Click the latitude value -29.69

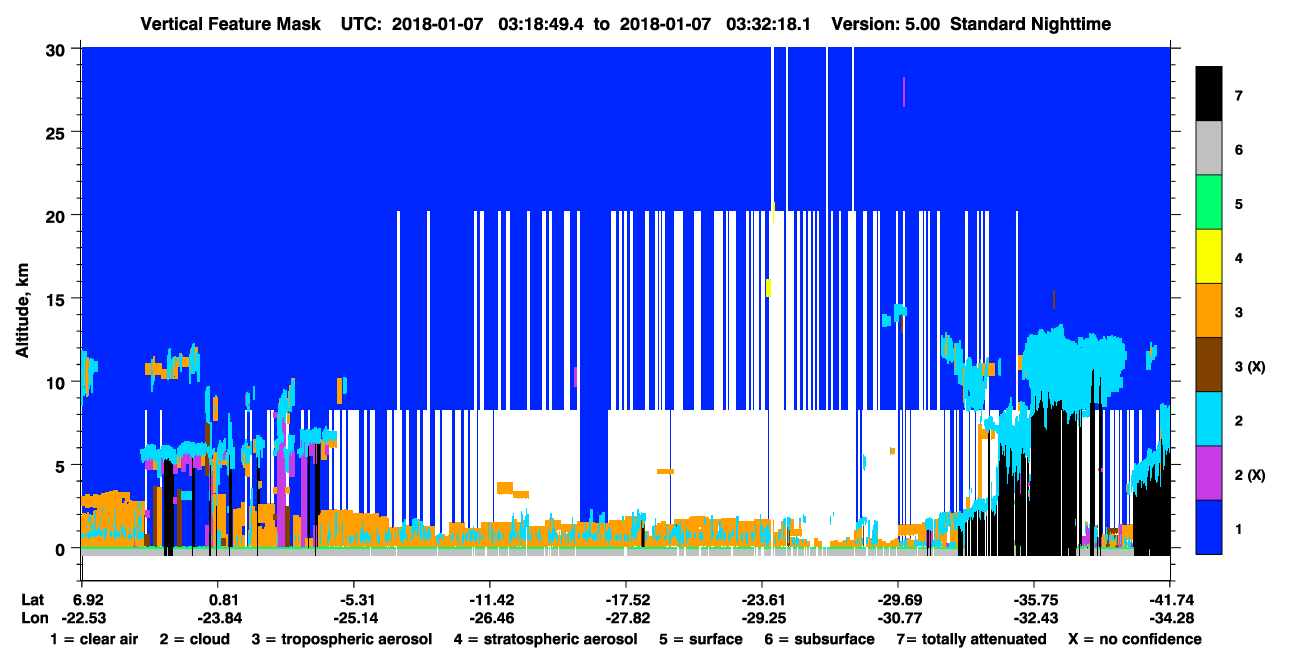(x=898, y=600)
